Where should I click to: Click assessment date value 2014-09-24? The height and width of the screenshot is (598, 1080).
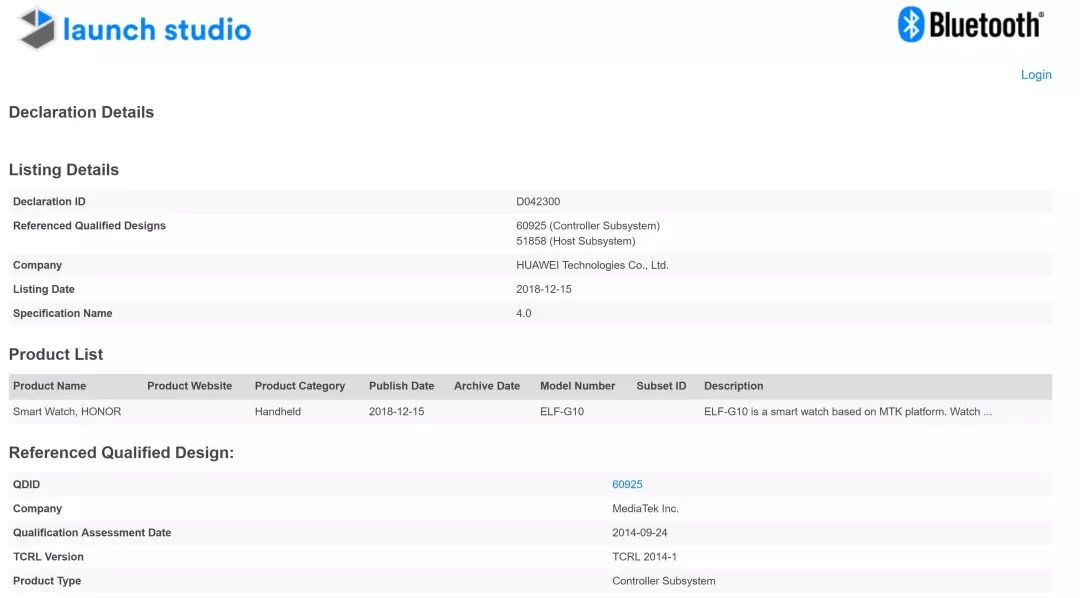pyautogui.click(x=640, y=533)
